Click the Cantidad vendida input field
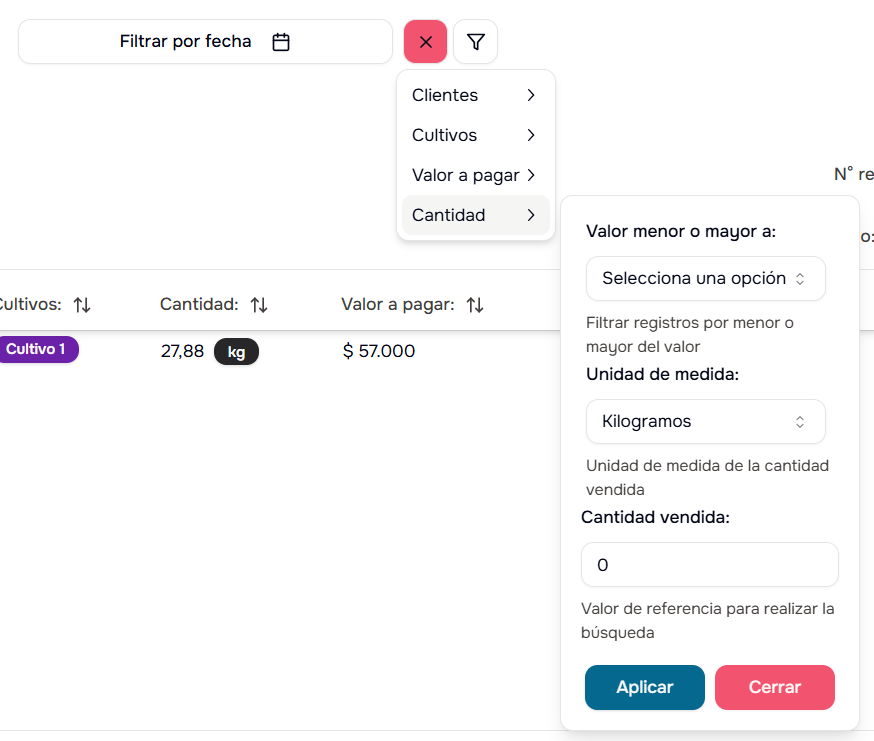This screenshot has height=741, width=874. (x=709, y=565)
